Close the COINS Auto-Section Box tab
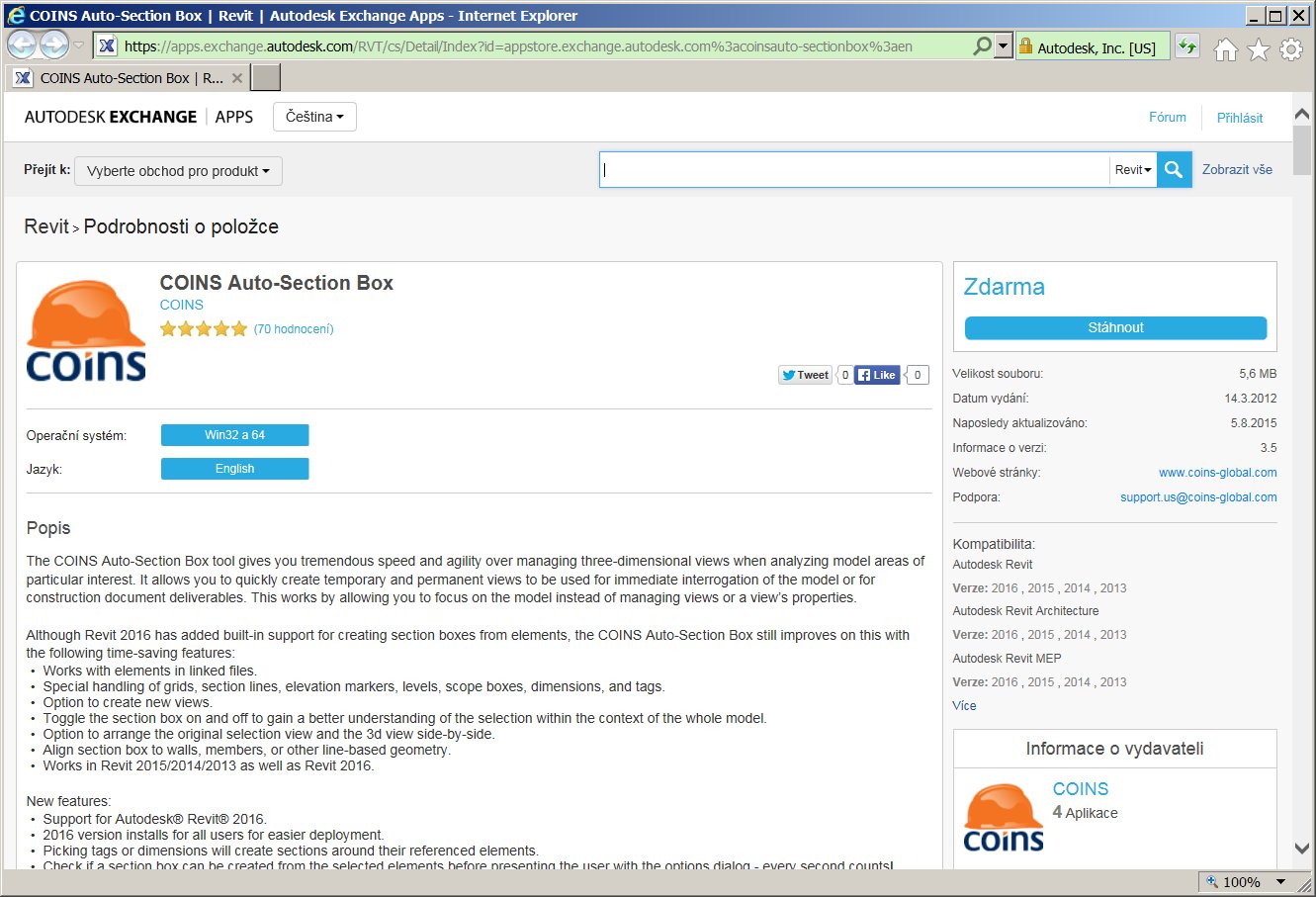Viewport: 1316px width, 897px height. [x=237, y=78]
